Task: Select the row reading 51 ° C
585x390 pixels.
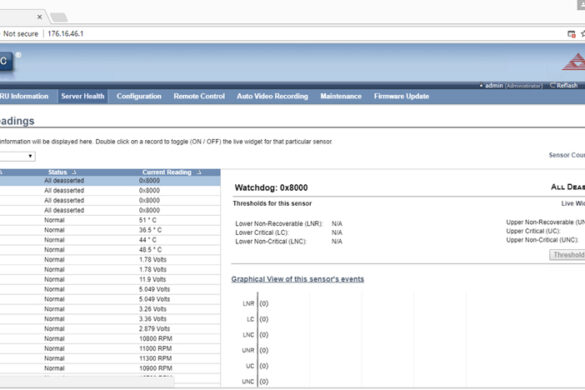Action: (110, 220)
